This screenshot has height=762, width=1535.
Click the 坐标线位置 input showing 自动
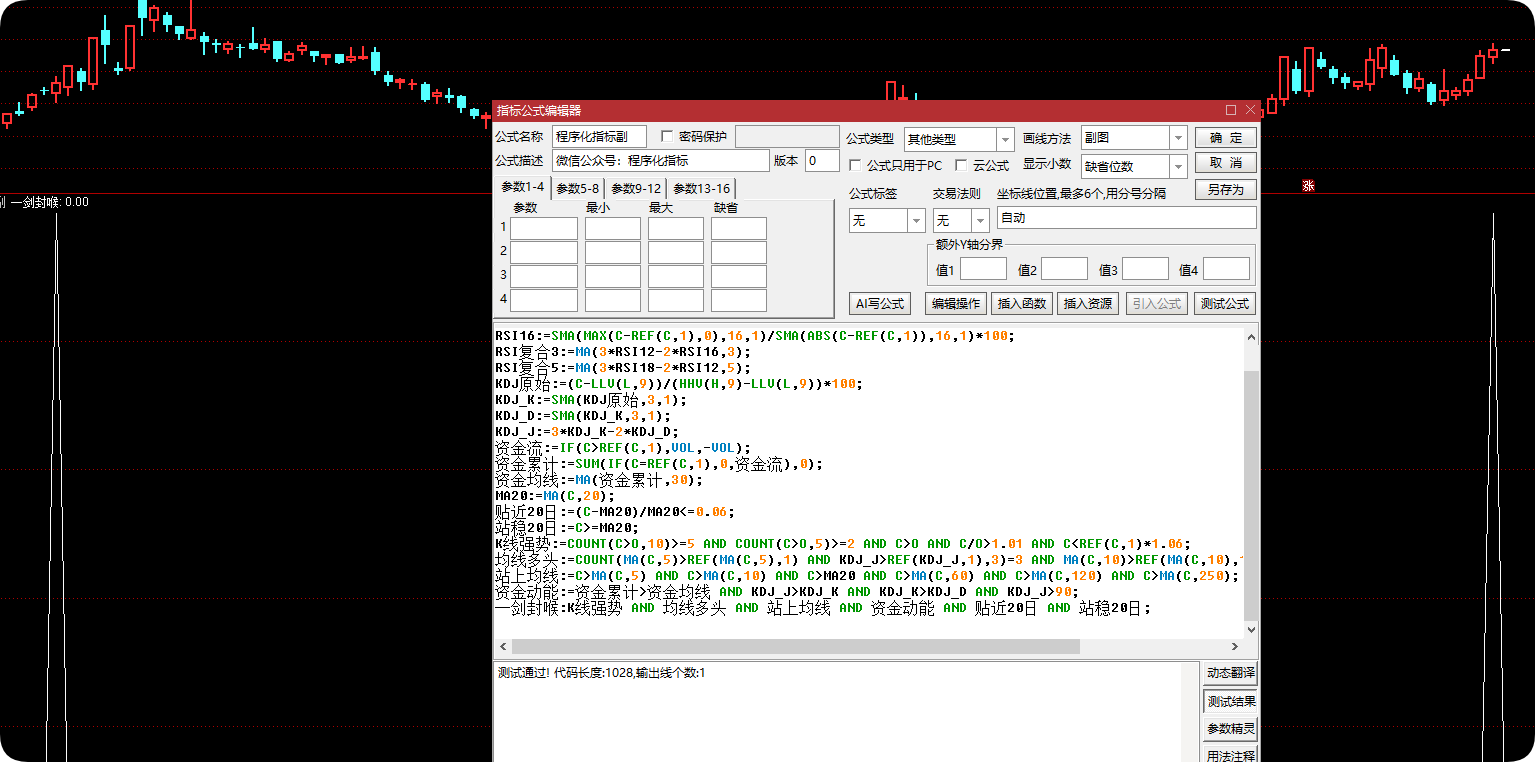[1126, 217]
